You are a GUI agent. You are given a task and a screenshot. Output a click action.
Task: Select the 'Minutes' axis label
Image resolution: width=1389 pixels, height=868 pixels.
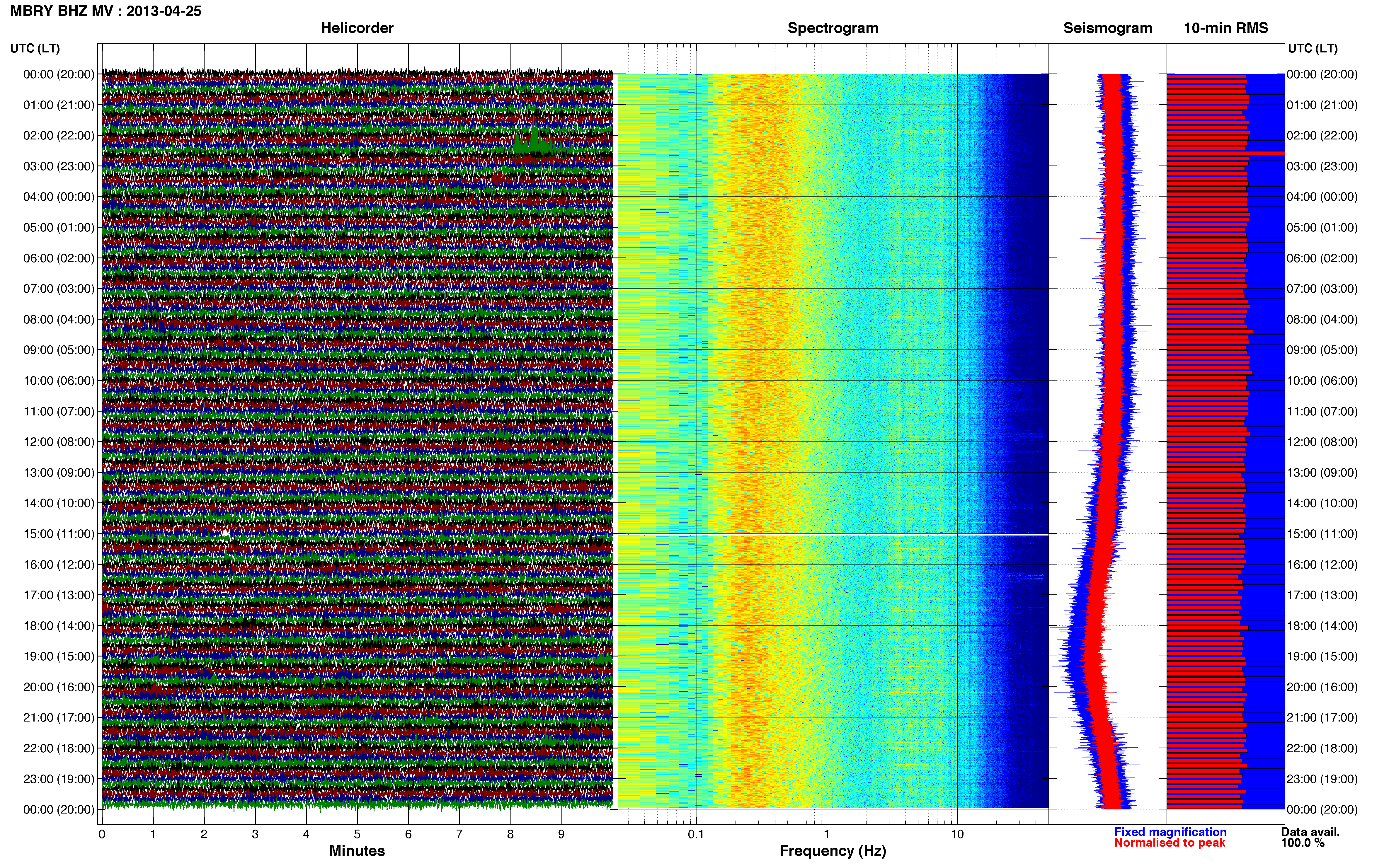(x=357, y=851)
